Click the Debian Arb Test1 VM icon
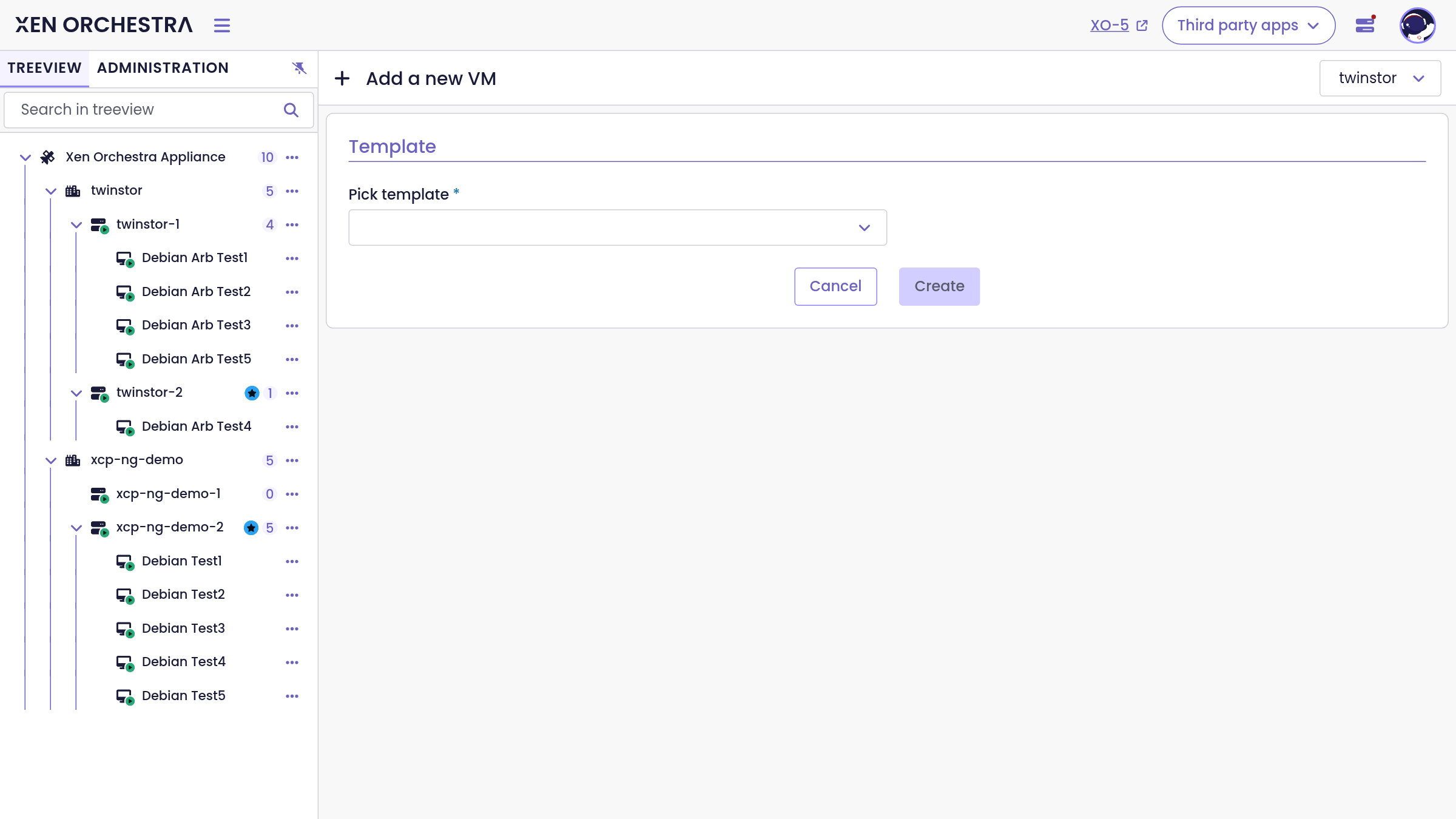 125,259
